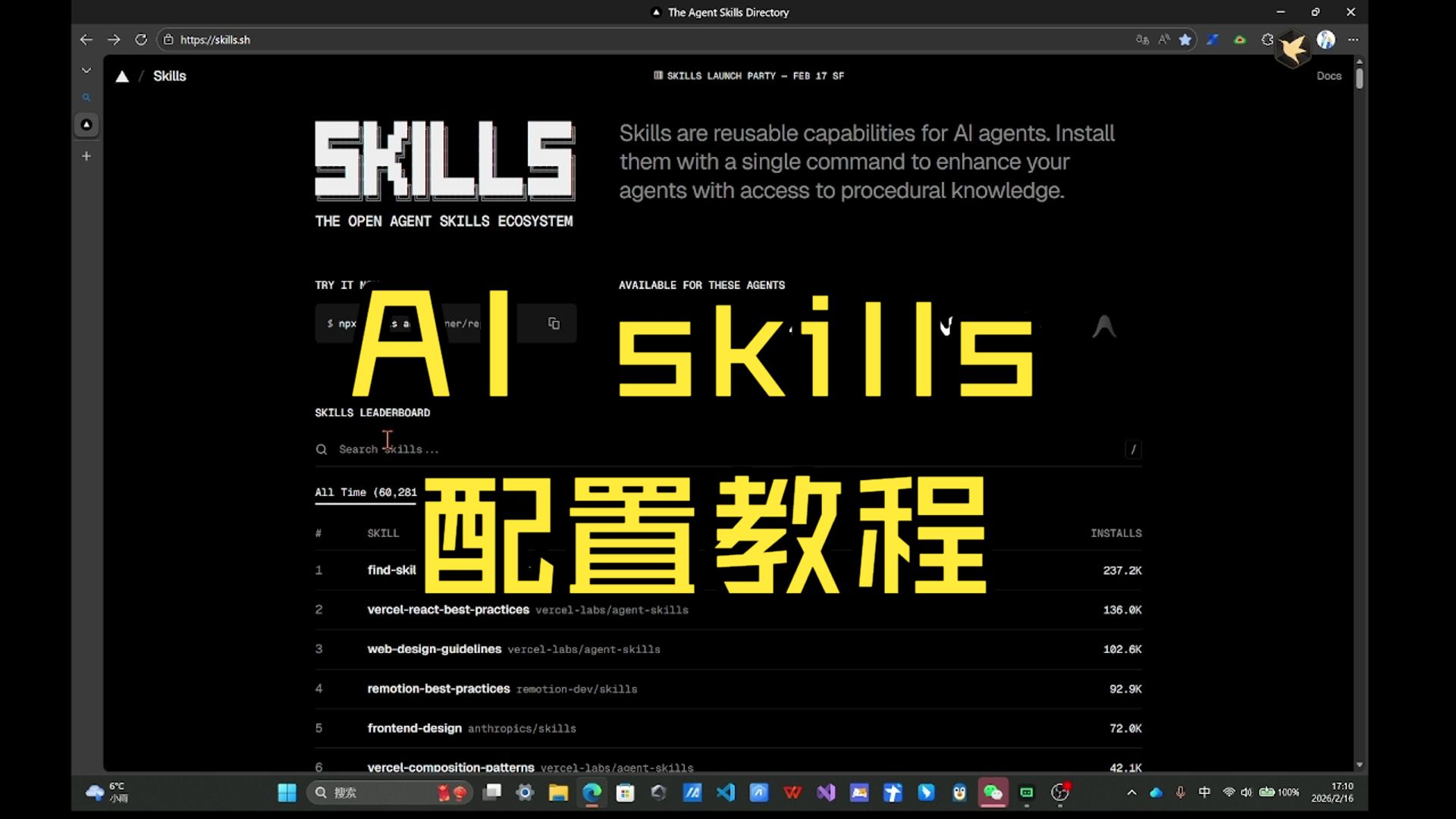1456x819 pixels.
Task: Select the All Time leaderboard tab
Action: point(366,492)
